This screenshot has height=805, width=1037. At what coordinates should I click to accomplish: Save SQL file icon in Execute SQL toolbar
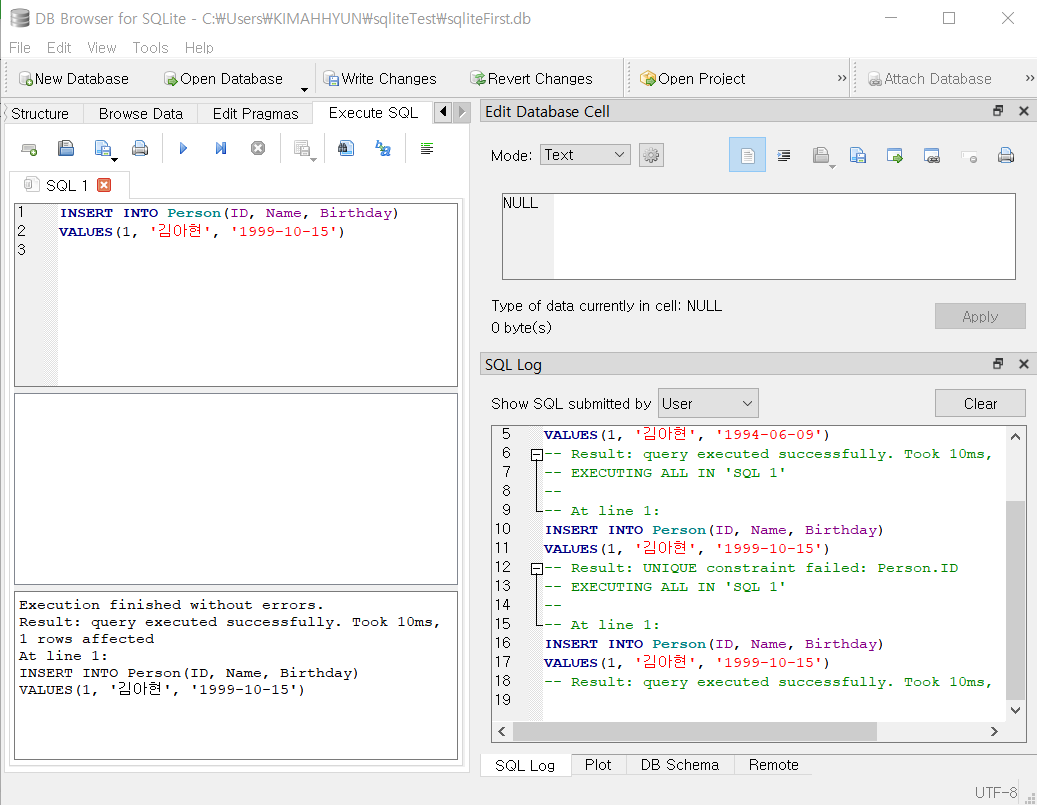(103, 149)
